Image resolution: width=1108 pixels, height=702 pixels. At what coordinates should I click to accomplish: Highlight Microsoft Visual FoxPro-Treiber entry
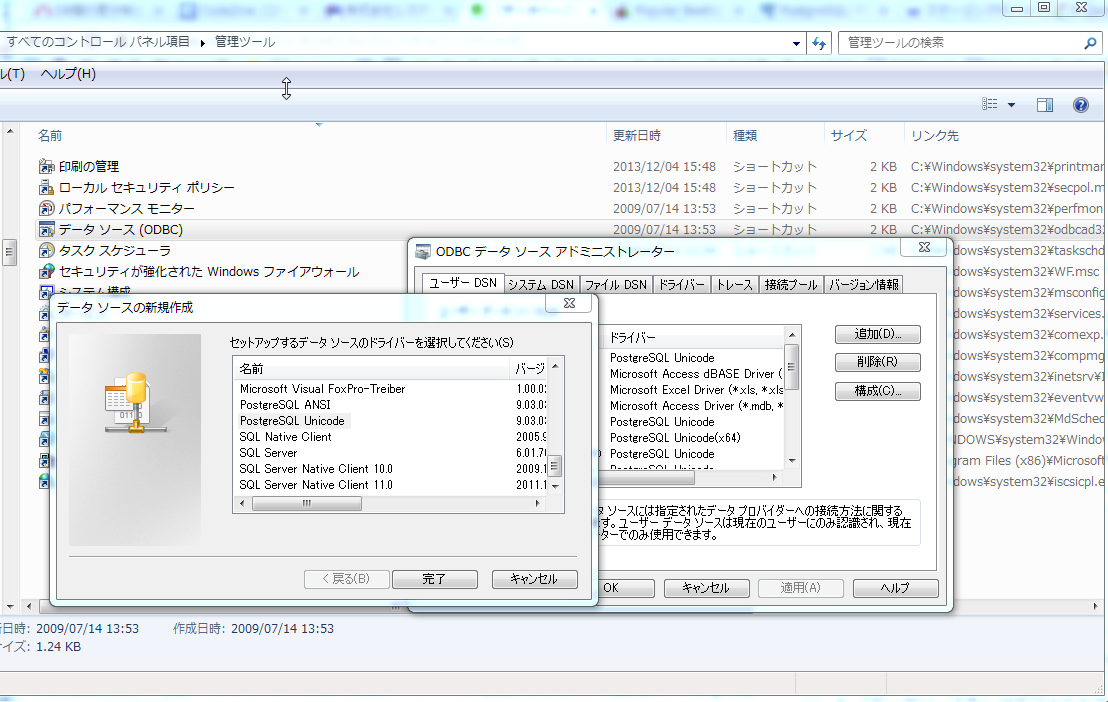coord(320,389)
